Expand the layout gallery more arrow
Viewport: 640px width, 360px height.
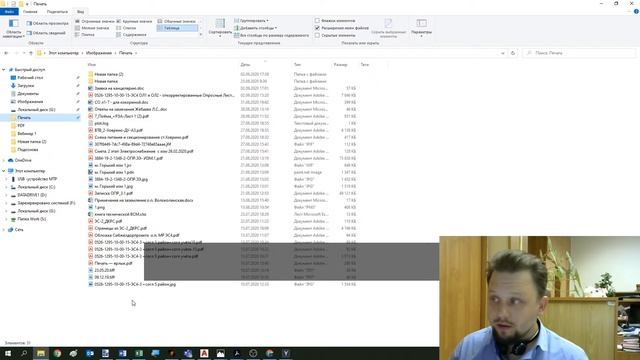(201, 35)
